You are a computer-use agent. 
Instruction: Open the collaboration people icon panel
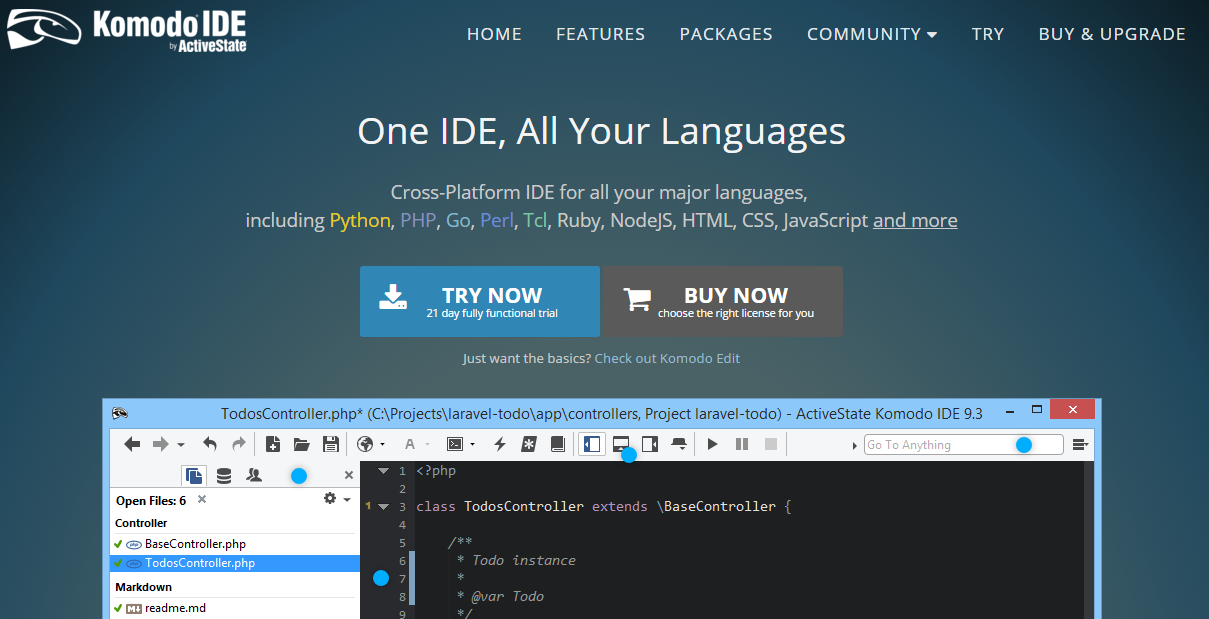254,475
